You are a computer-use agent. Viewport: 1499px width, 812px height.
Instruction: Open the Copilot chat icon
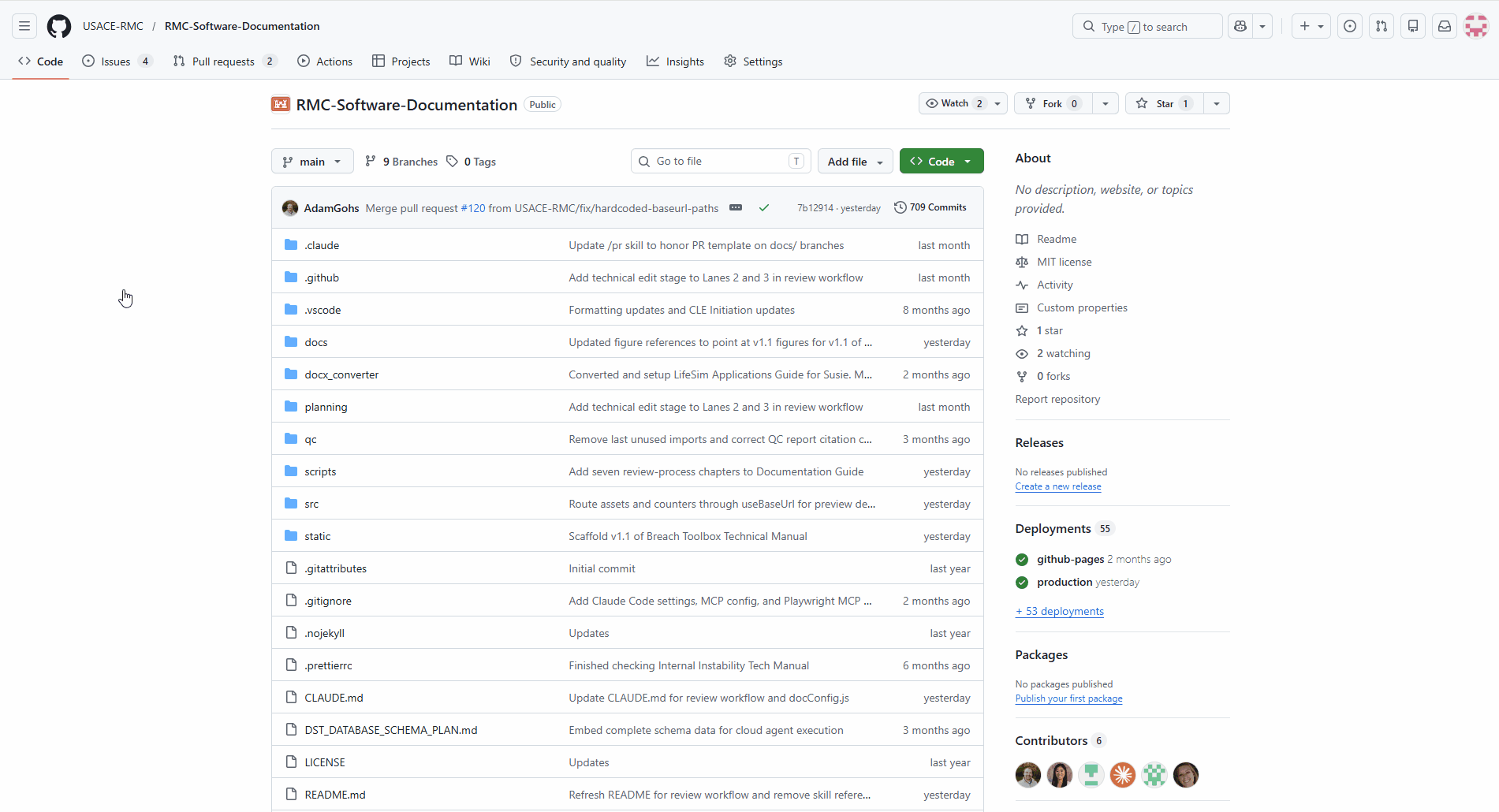pyautogui.click(x=1240, y=26)
